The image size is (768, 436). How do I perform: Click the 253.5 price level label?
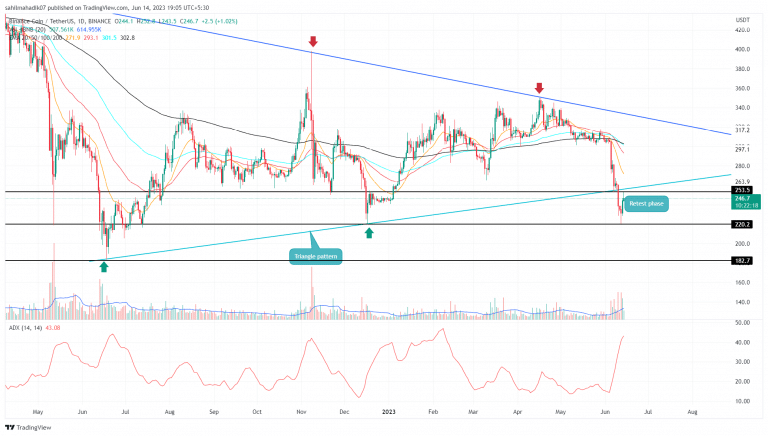click(742, 190)
